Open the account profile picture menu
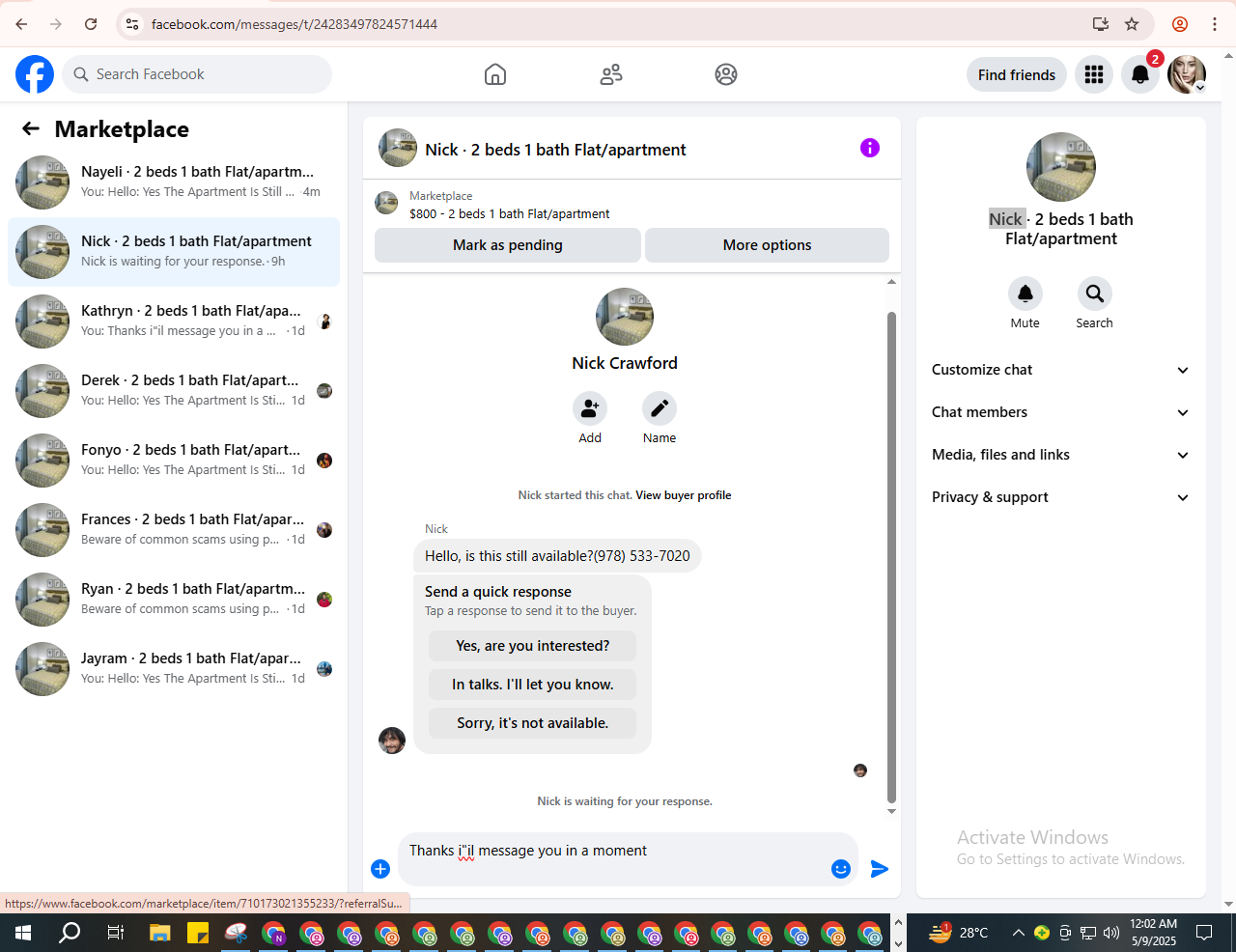The height and width of the screenshot is (952, 1236). (1187, 74)
